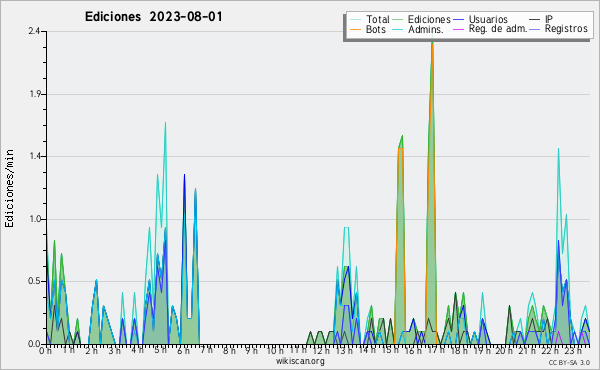Viewport: 600px width, 370px height.
Task: Click the '0 h' x-axis label
Action: coord(45,350)
